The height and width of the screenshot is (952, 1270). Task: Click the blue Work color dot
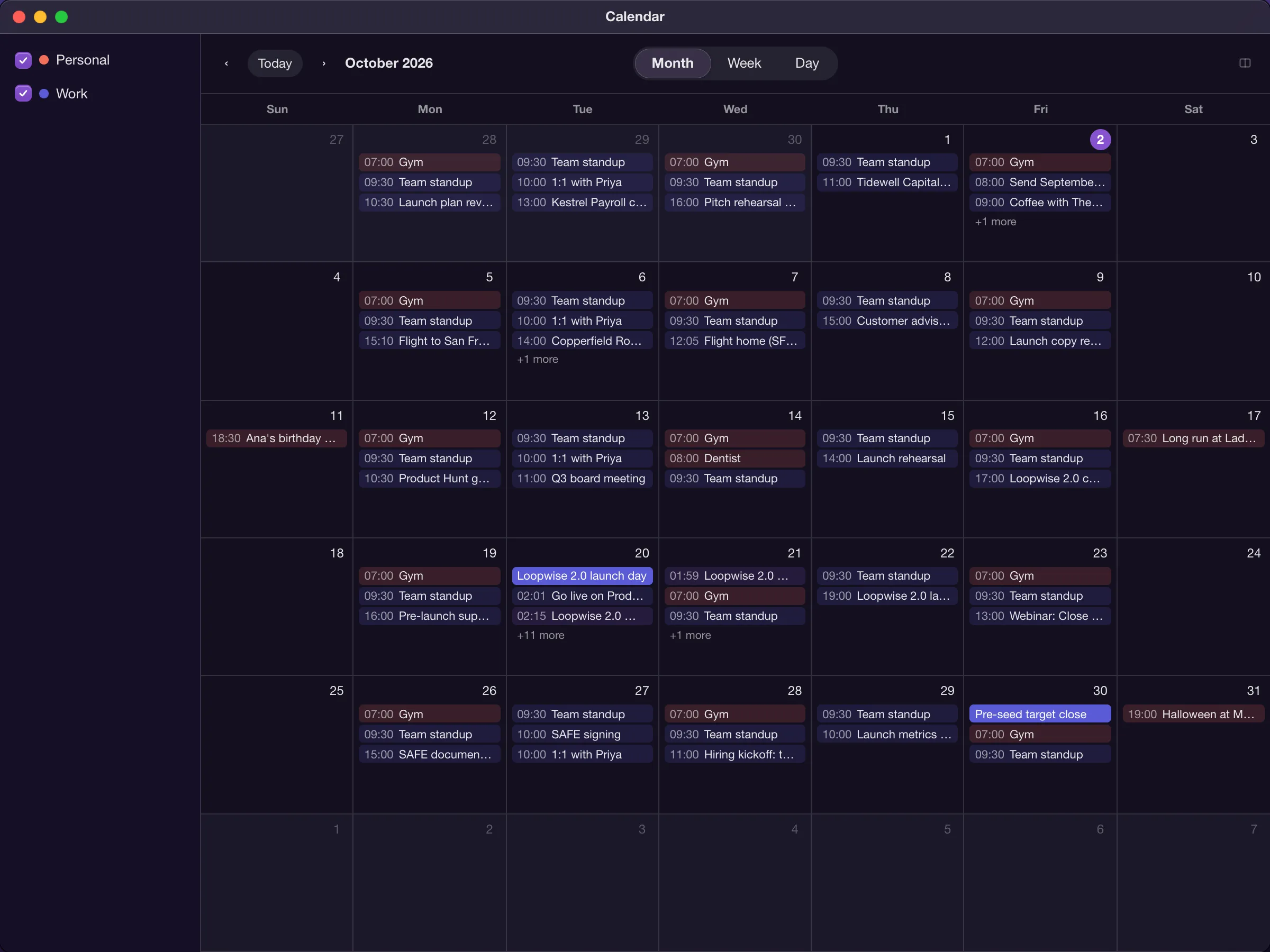pos(43,94)
